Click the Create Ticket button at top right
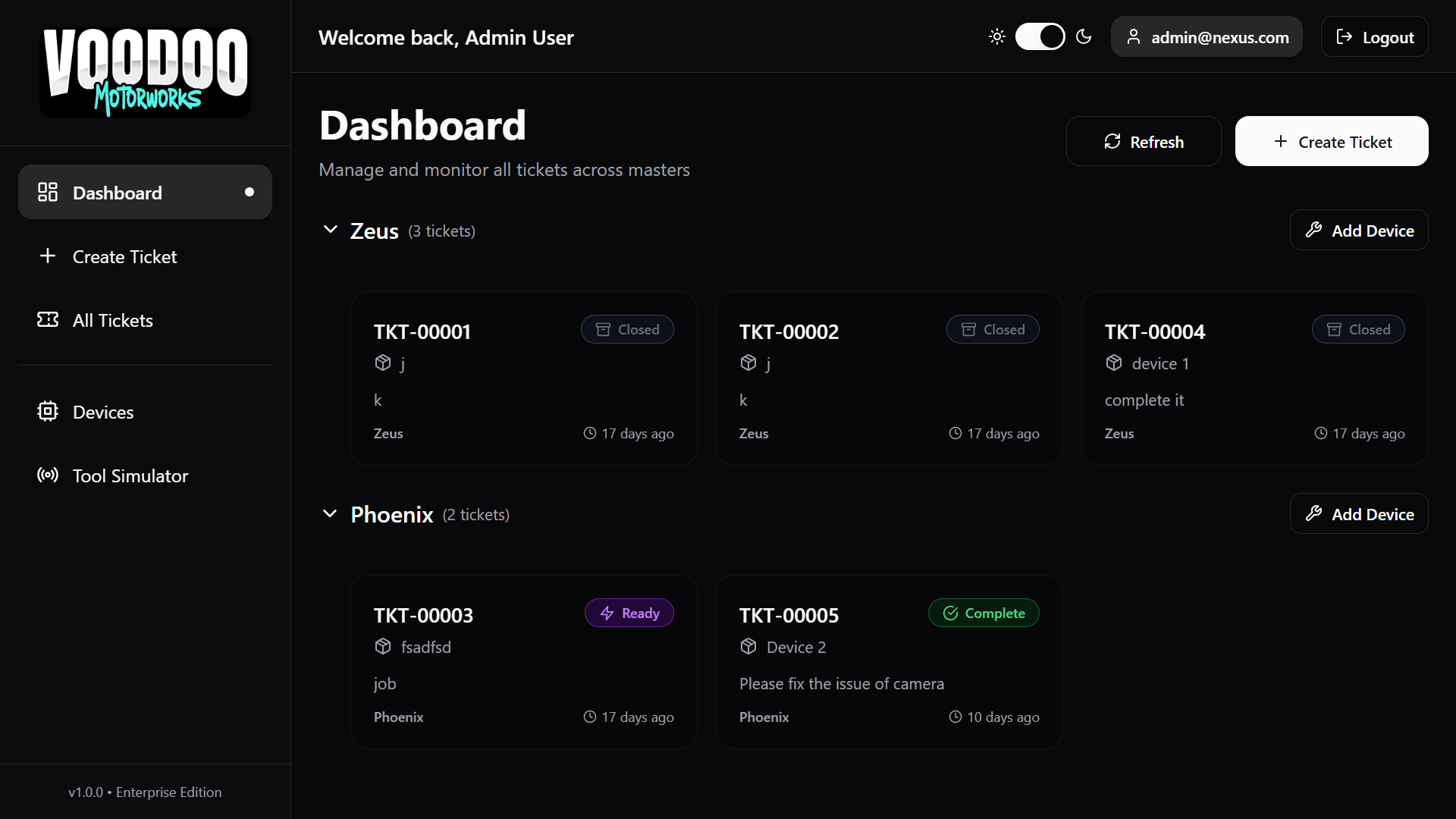Screen dimensions: 1456x819 1332,141
